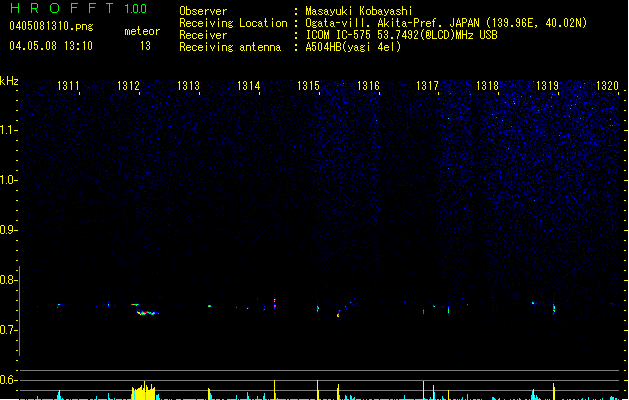Click the 1317 time marker
This screenshot has height=400, width=629.
pyautogui.click(x=428, y=86)
